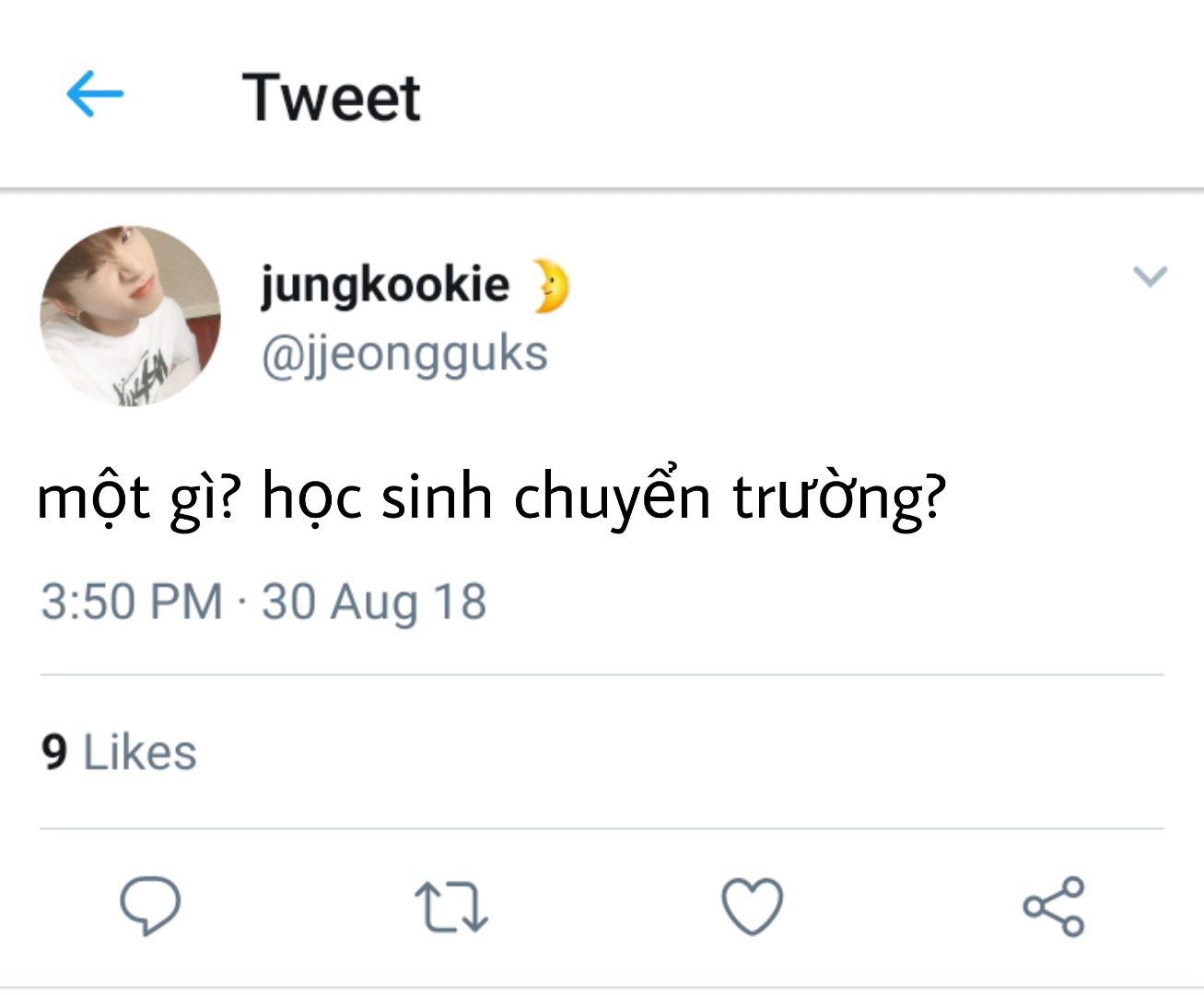1204x995 pixels.
Task: Tap the jungkookie display name
Action: [384, 283]
